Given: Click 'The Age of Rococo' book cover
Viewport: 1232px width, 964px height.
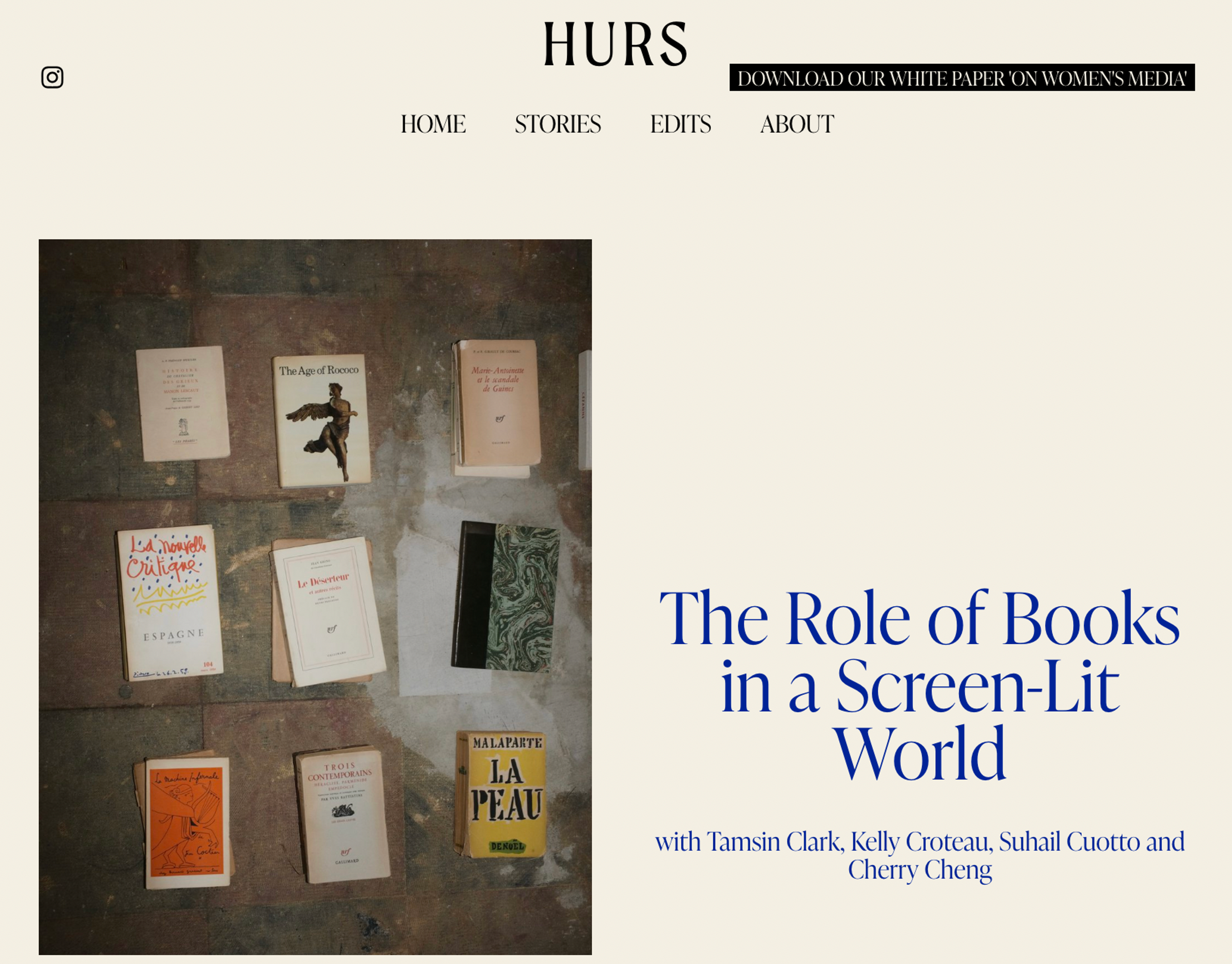Looking at the screenshot, I should coord(321,421).
